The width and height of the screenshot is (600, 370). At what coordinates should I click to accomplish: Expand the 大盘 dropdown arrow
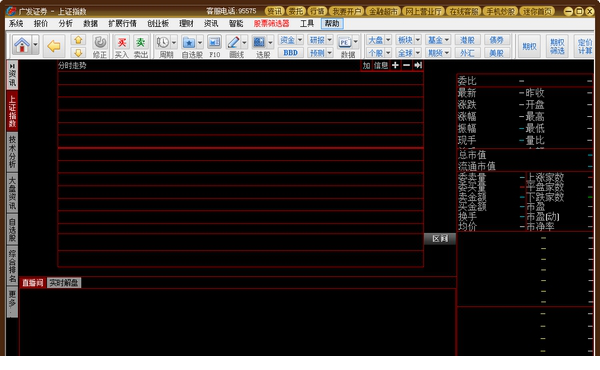click(388, 39)
